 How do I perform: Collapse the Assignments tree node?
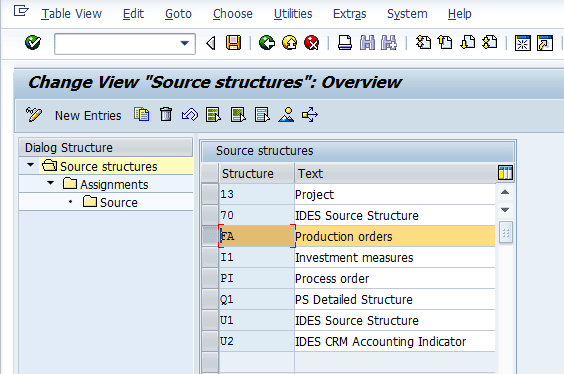point(51,183)
